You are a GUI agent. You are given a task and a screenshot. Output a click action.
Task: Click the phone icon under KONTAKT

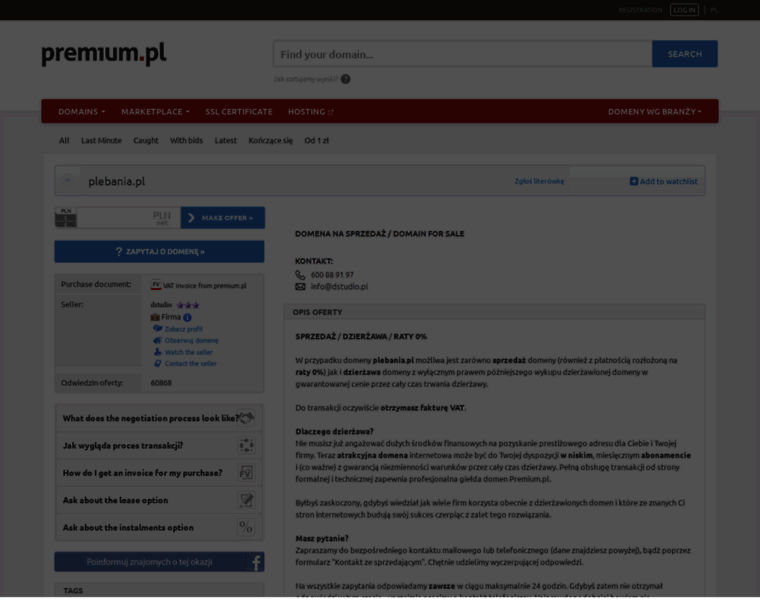click(301, 275)
